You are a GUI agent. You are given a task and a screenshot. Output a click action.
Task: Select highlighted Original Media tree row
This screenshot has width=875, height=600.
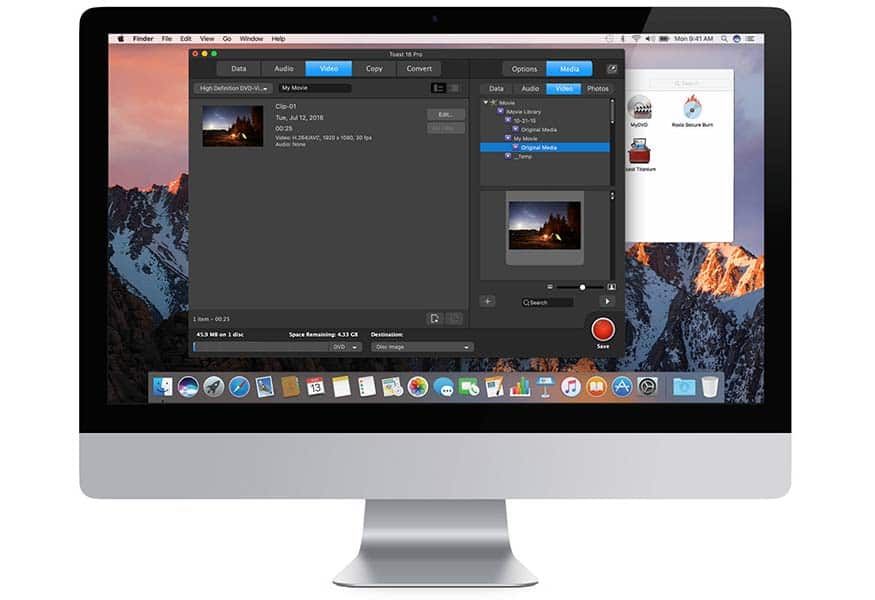point(545,147)
